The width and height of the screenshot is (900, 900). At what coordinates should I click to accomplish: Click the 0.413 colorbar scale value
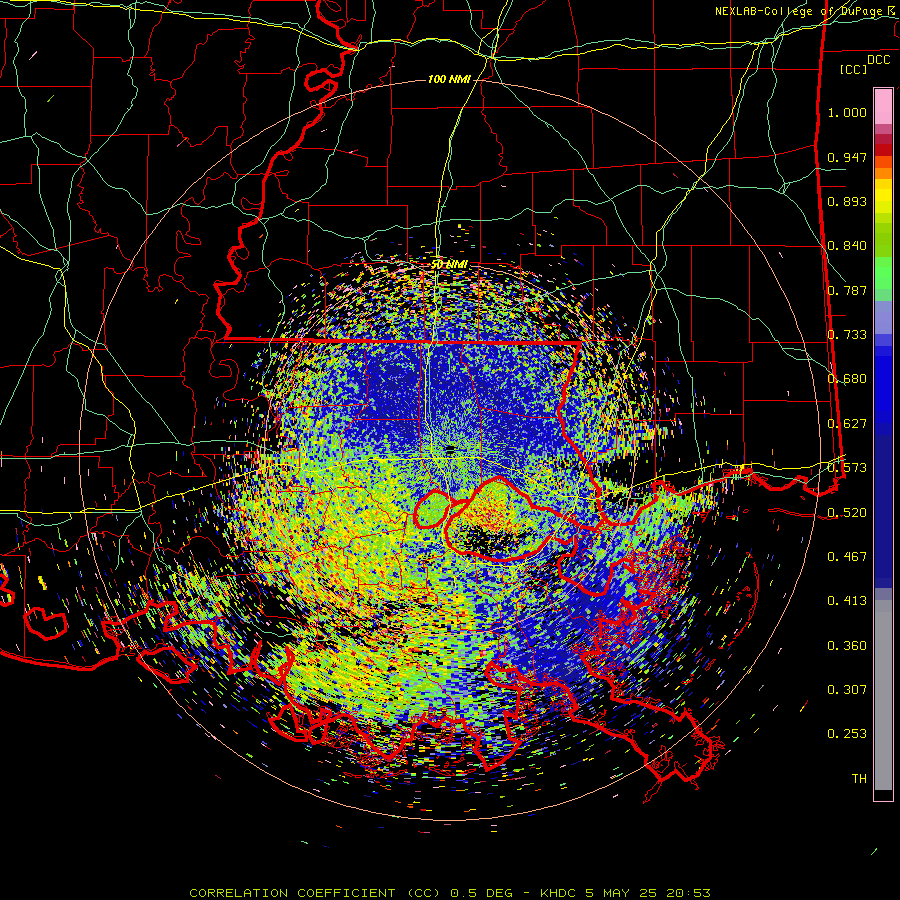pos(847,601)
